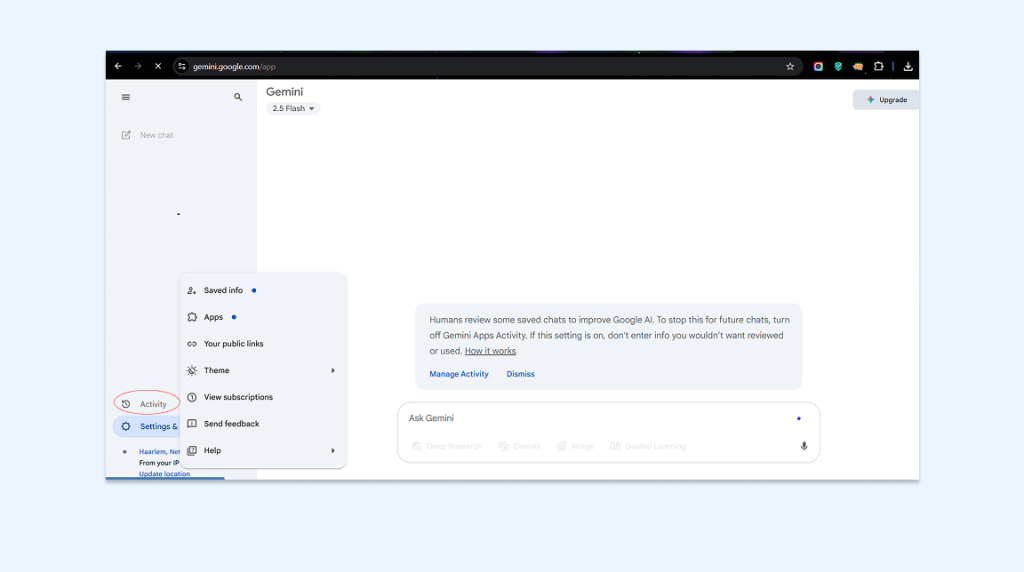Click the green shield extension icon

tap(838, 66)
